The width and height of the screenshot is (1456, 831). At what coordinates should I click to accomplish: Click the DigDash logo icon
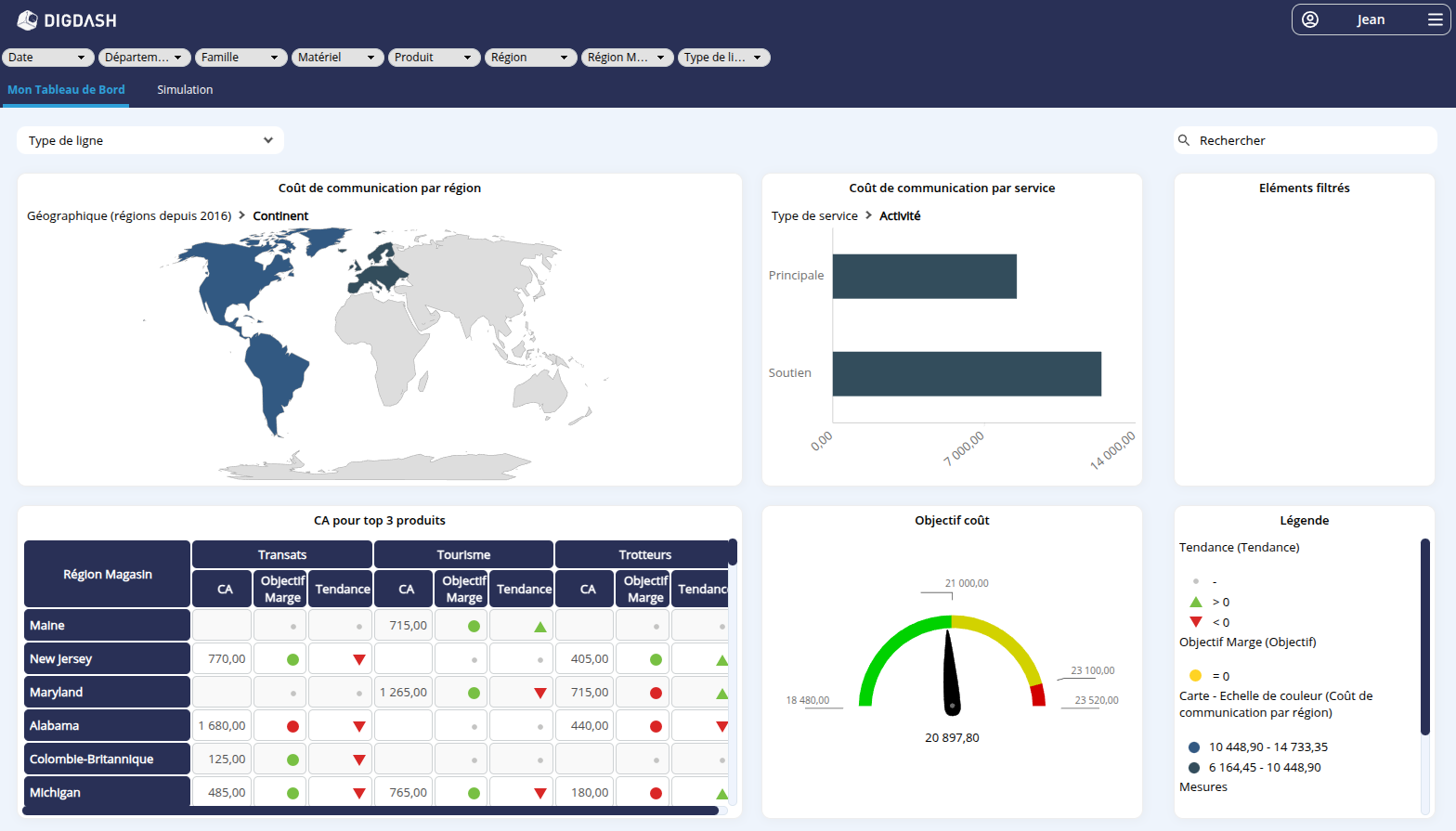pos(27,20)
